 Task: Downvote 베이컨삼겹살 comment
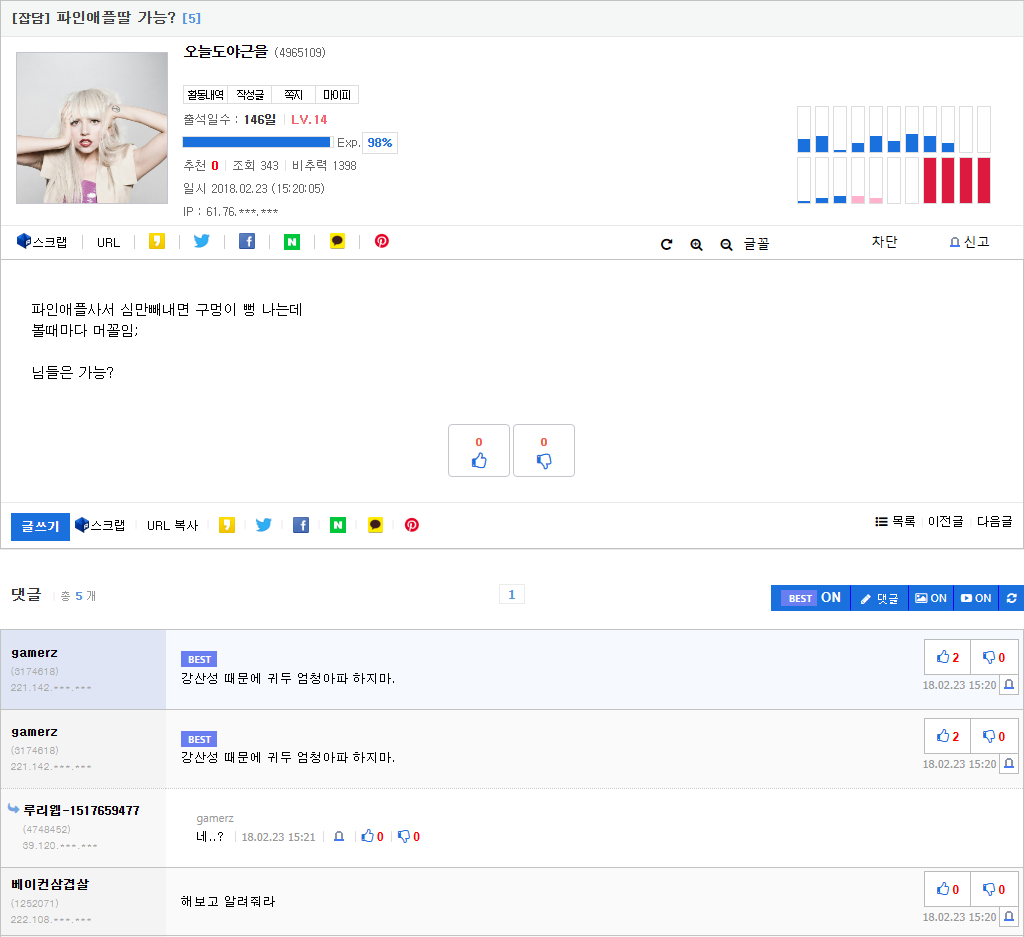click(994, 889)
